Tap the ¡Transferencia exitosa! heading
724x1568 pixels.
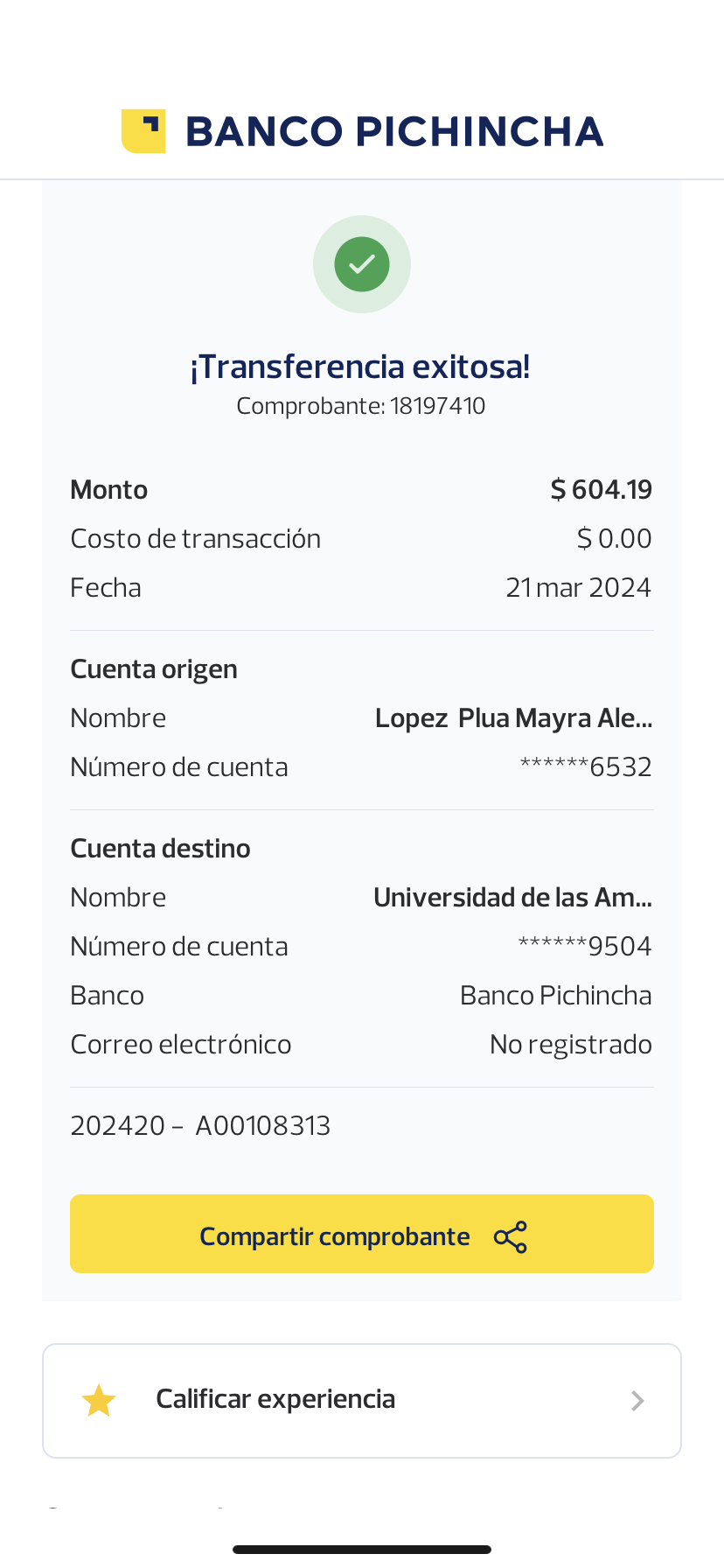point(360,367)
